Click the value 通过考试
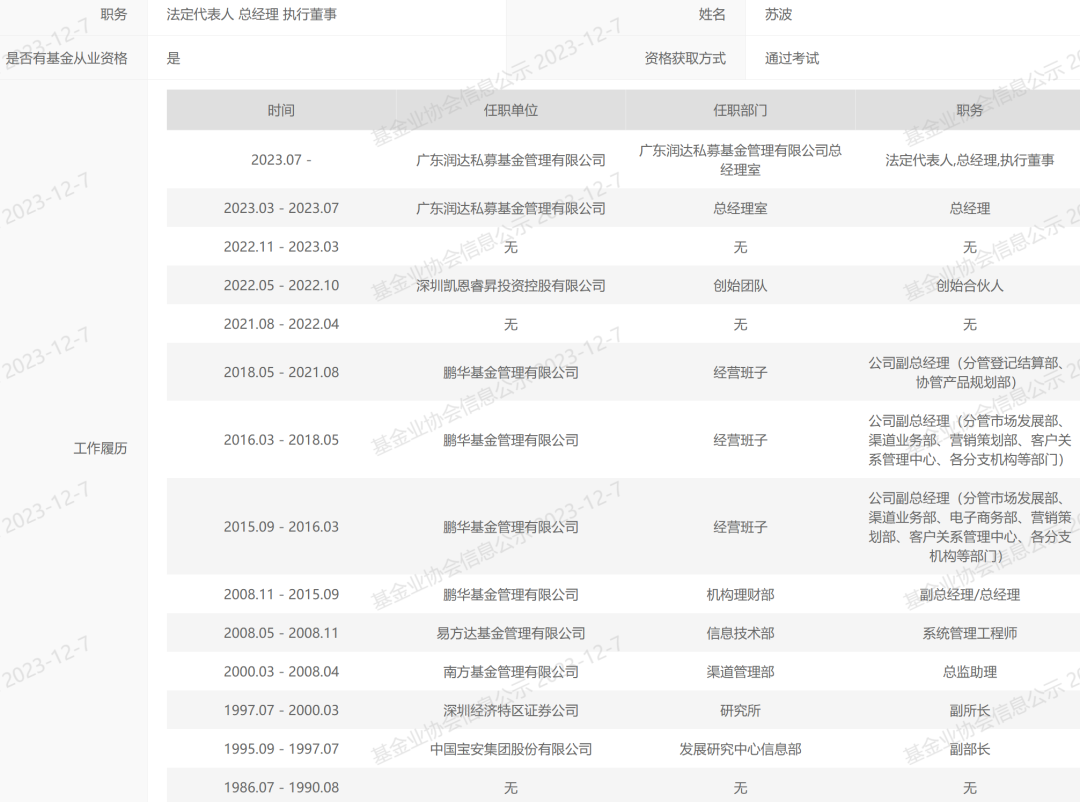The width and height of the screenshot is (1080, 802). tap(792, 59)
